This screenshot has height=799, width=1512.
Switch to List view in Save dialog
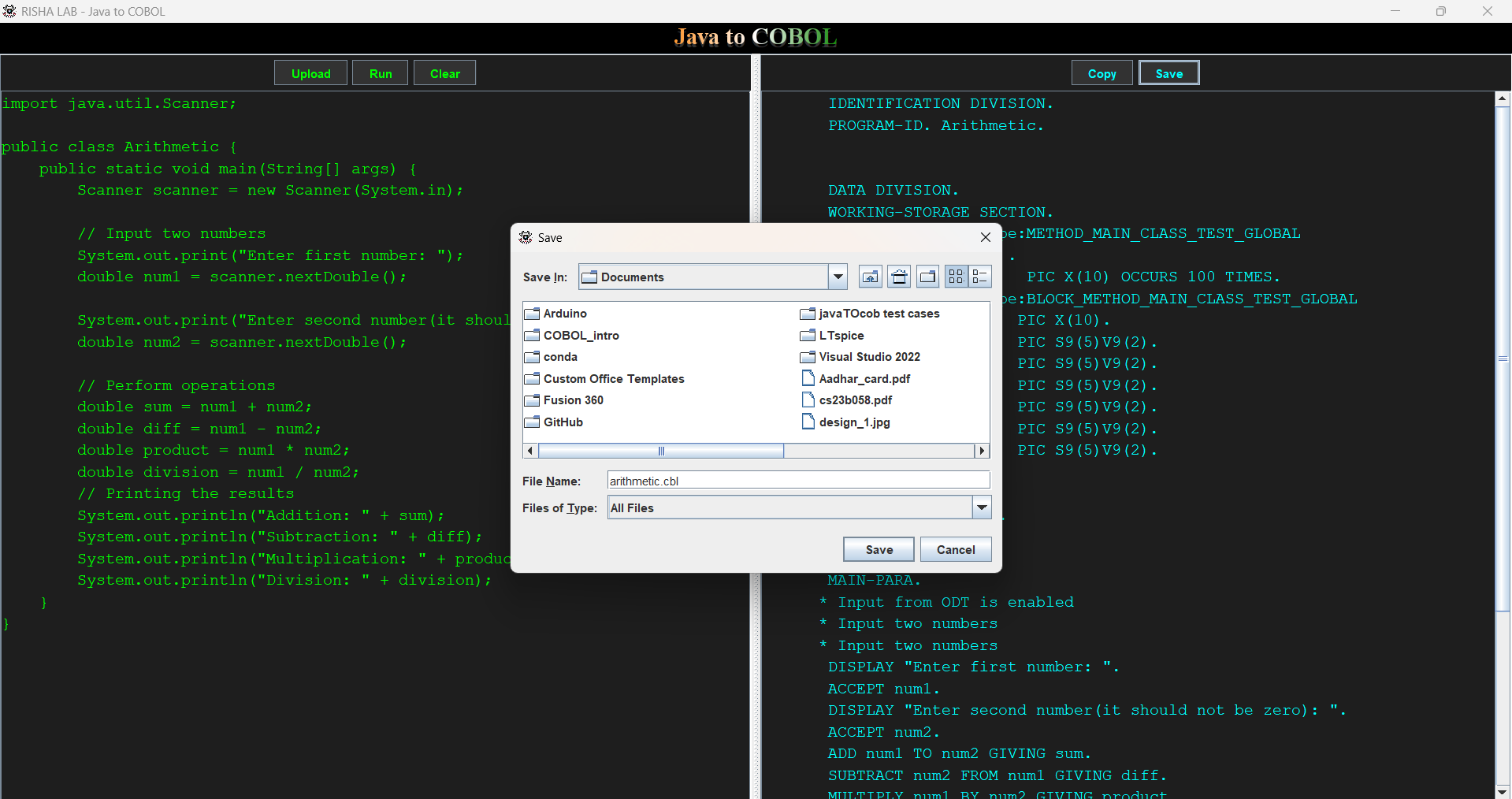pos(956,277)
